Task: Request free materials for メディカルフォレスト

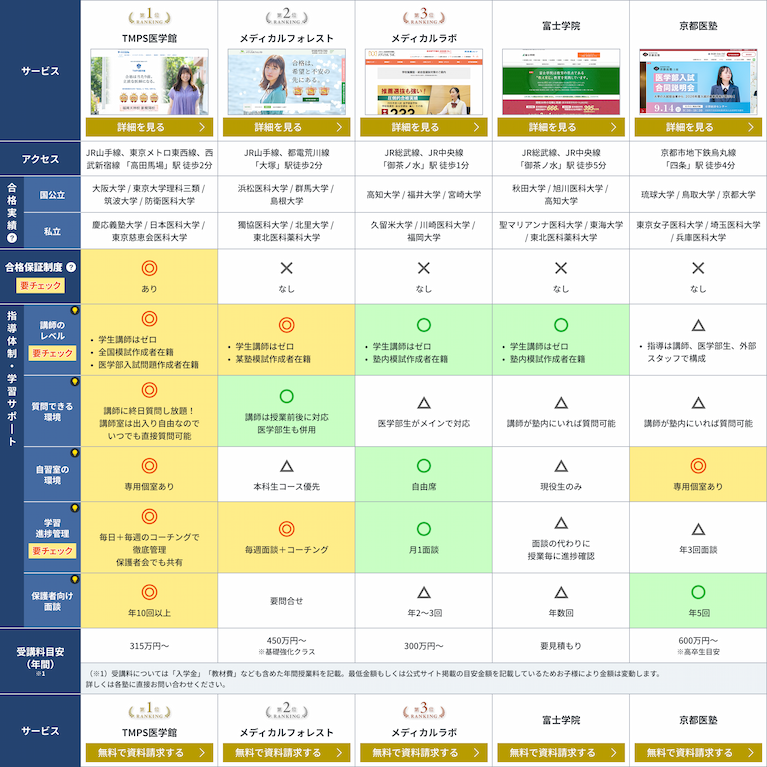Action: point(286,753)
